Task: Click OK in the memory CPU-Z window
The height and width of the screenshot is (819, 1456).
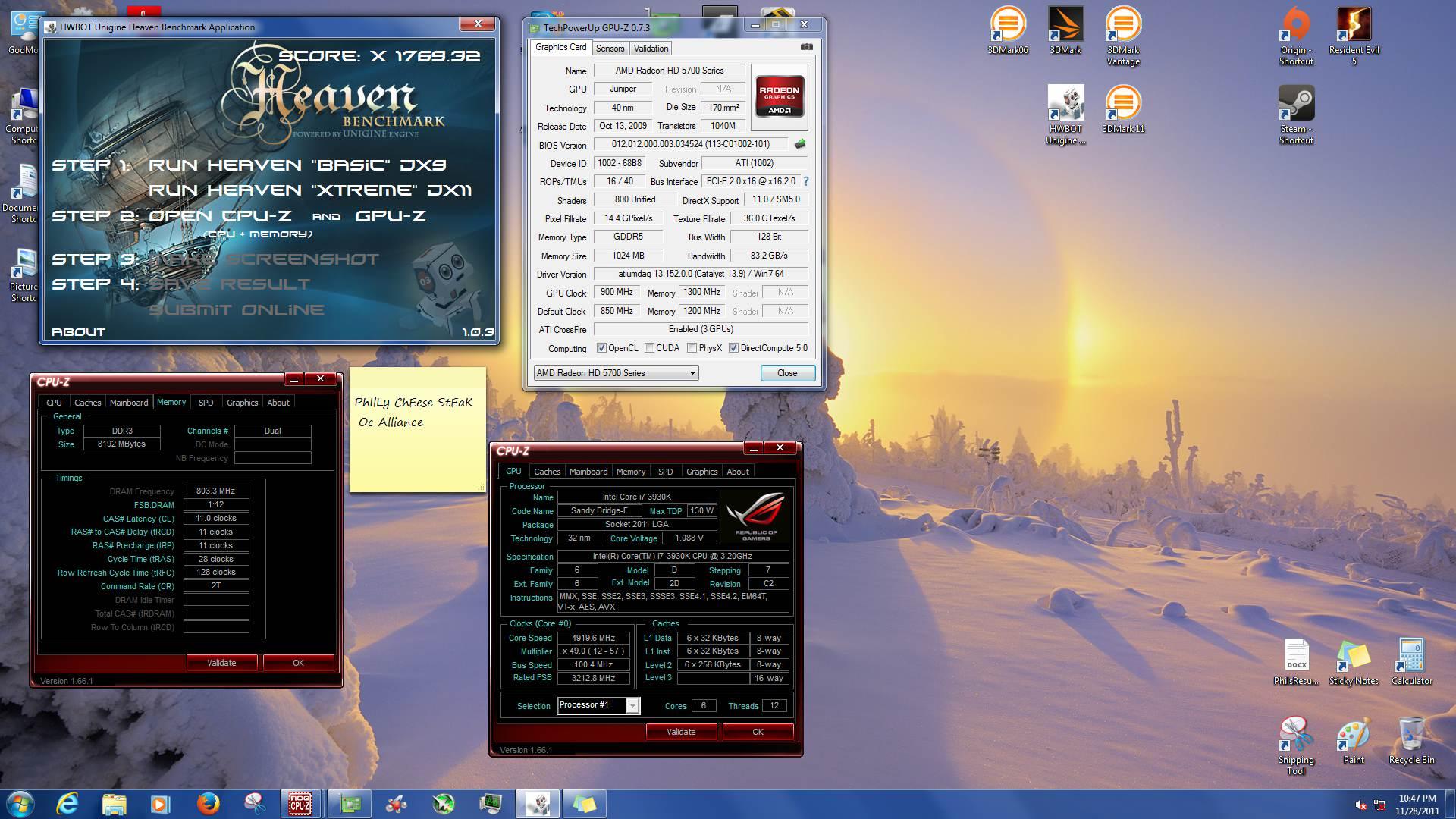Action: click(x=298, y=663)
